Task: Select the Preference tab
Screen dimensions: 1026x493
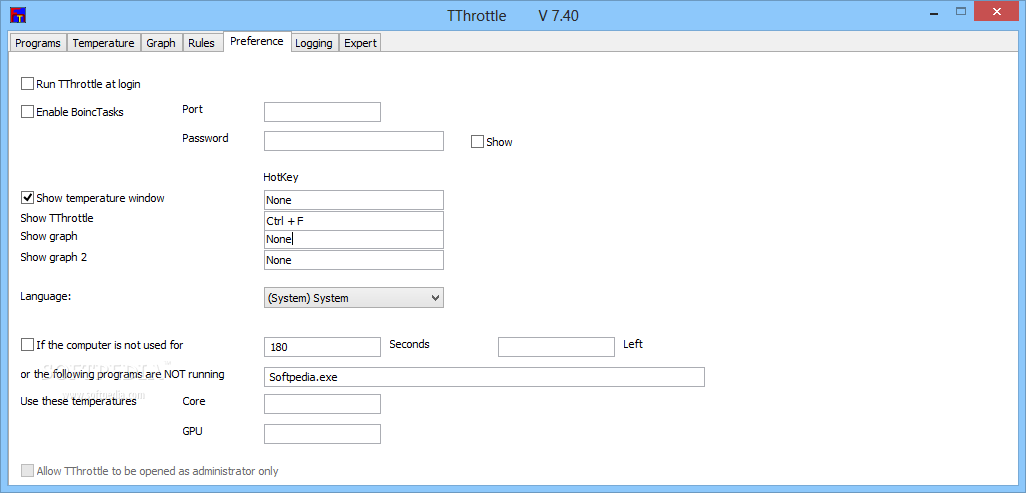Action: tap(256, 41)
